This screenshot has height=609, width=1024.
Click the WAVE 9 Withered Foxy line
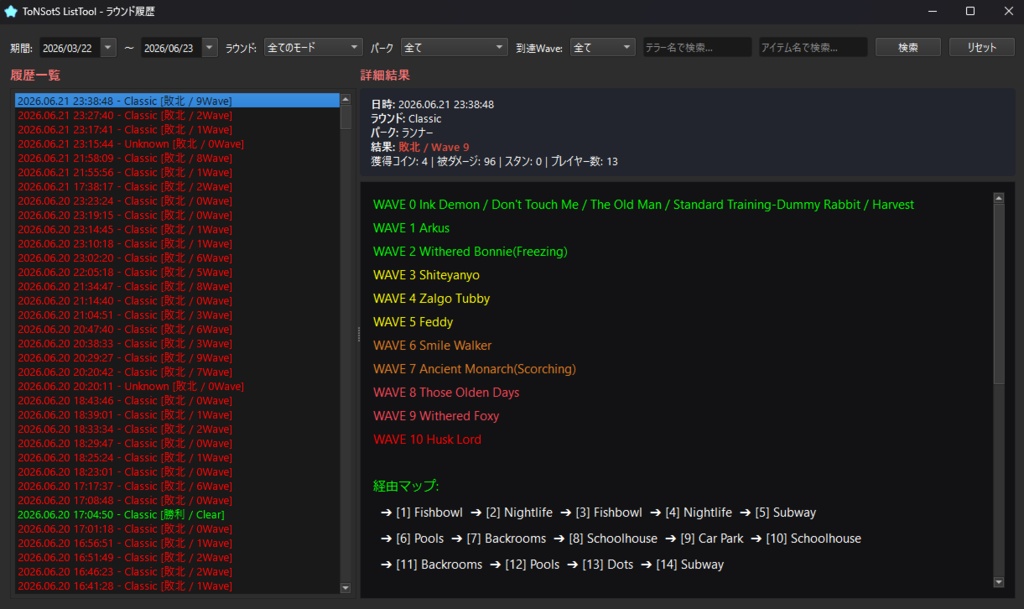click(436, 416)
